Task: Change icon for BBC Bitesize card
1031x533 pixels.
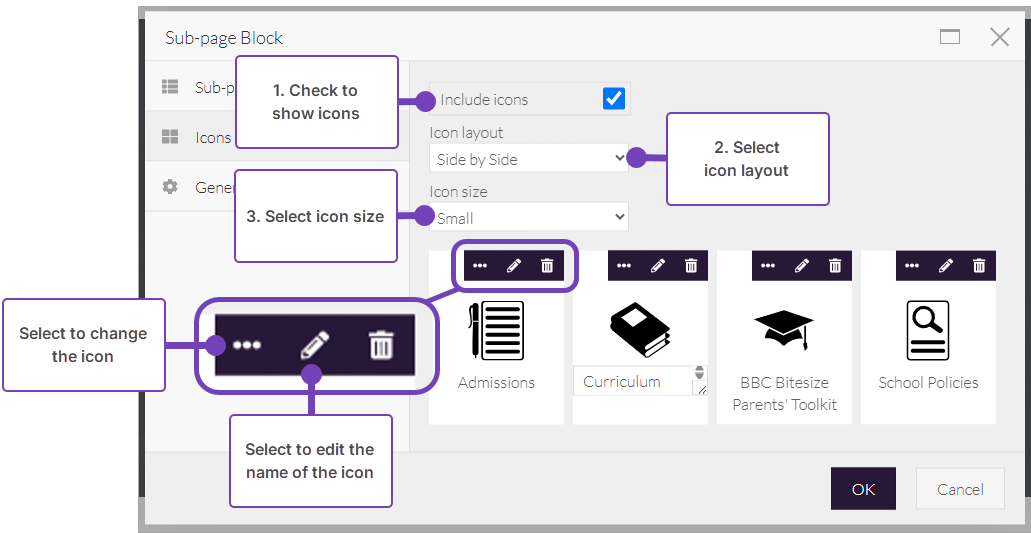Action: (768, 266)
